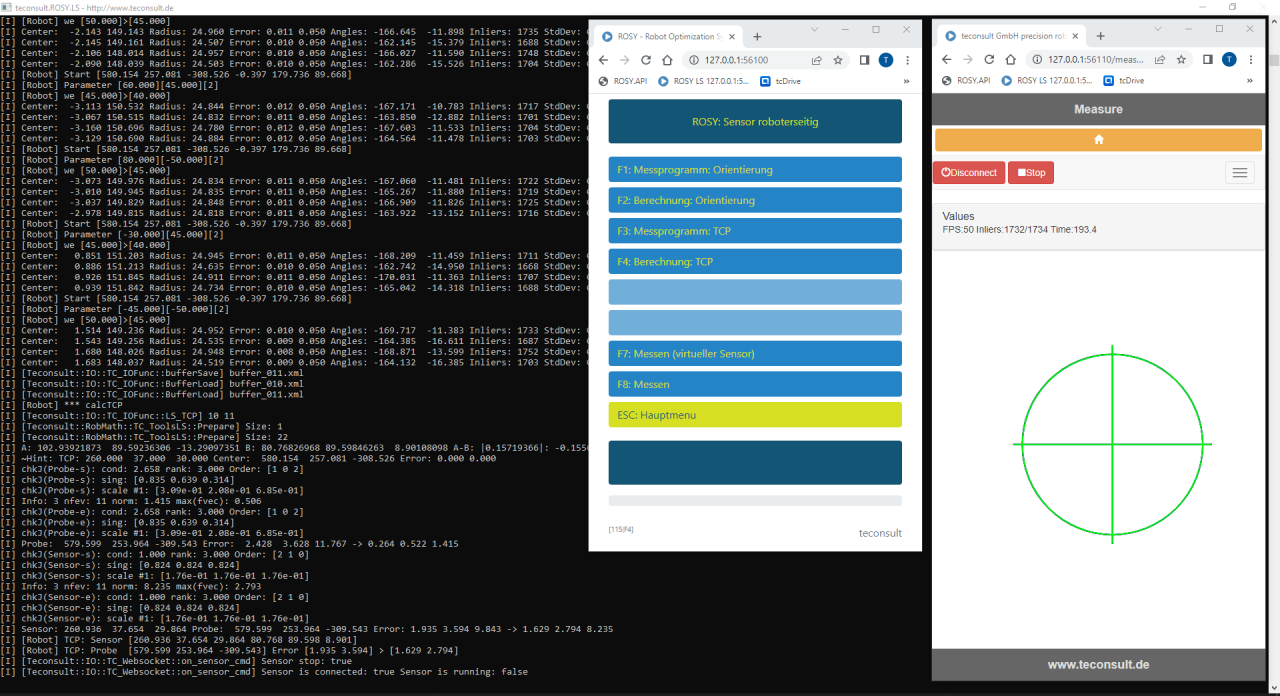Return via ESC: Hauptmenu button
Screen dimensions: 1280x696
(x=755, y=415)
